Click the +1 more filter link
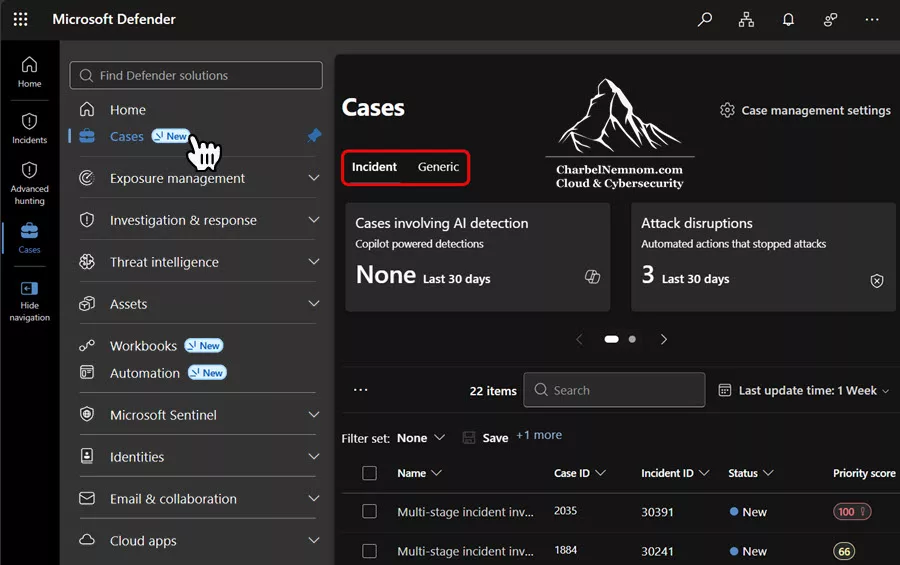 click(x=539, y=435)
